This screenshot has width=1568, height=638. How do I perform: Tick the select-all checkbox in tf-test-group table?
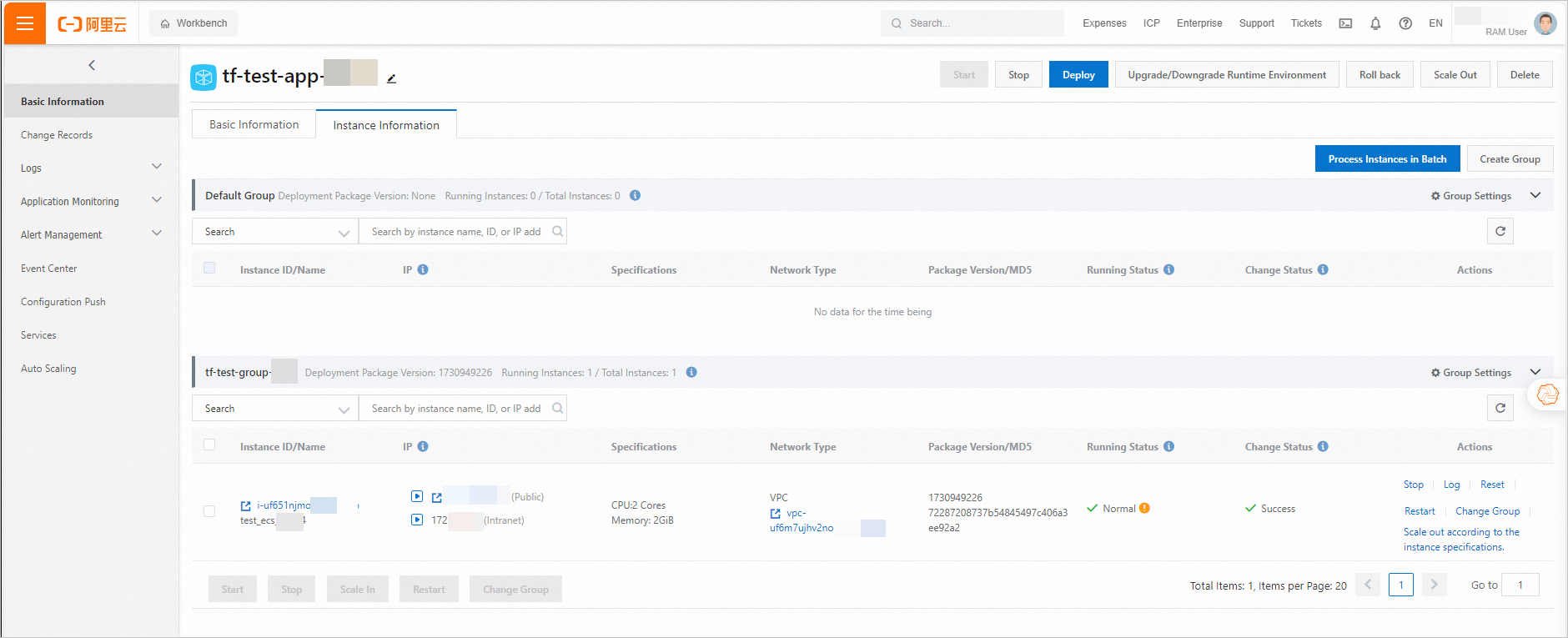coord(209,445)
